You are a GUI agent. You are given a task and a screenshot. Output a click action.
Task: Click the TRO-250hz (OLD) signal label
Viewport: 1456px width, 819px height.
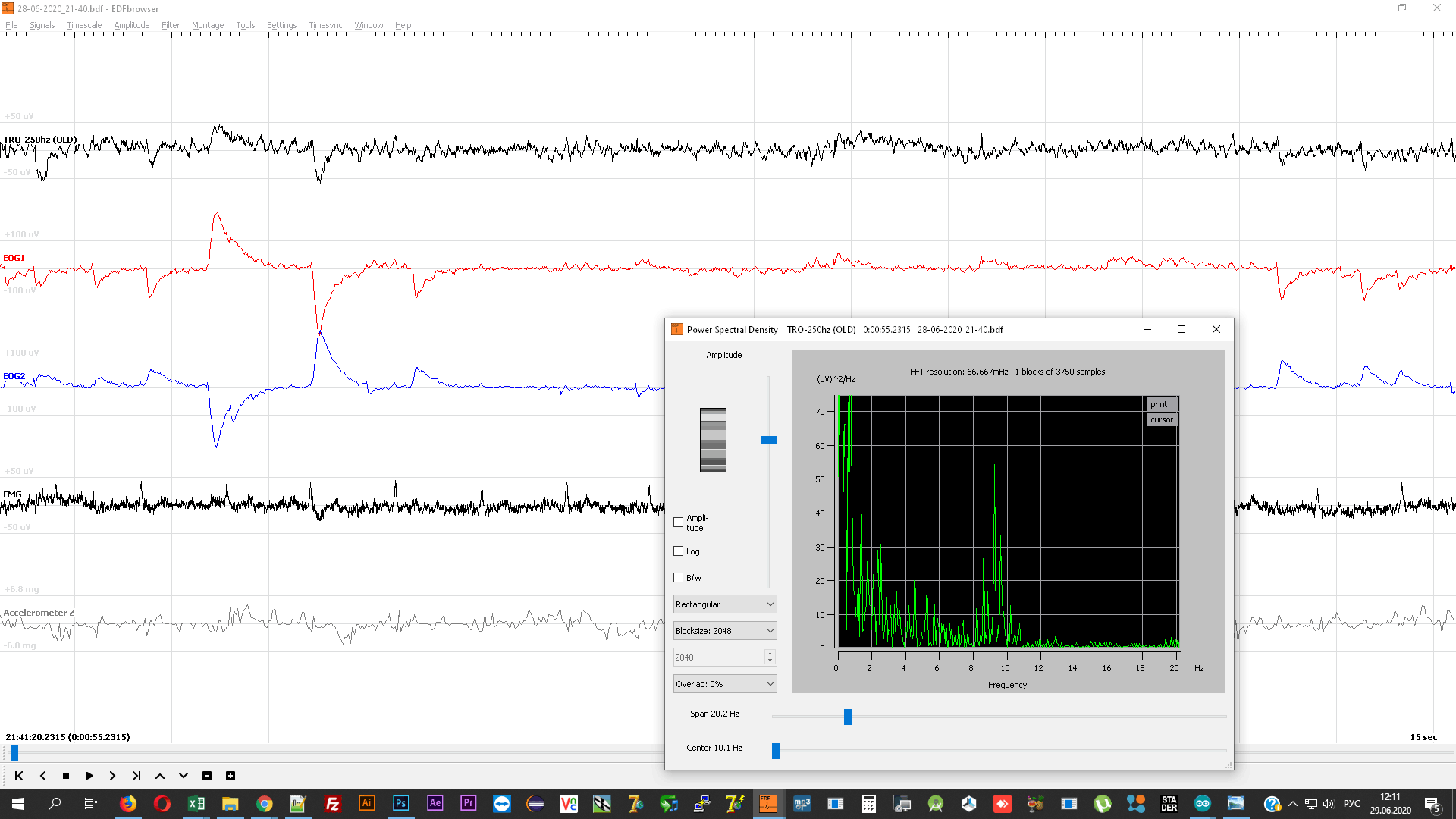[x=40, y=140]
